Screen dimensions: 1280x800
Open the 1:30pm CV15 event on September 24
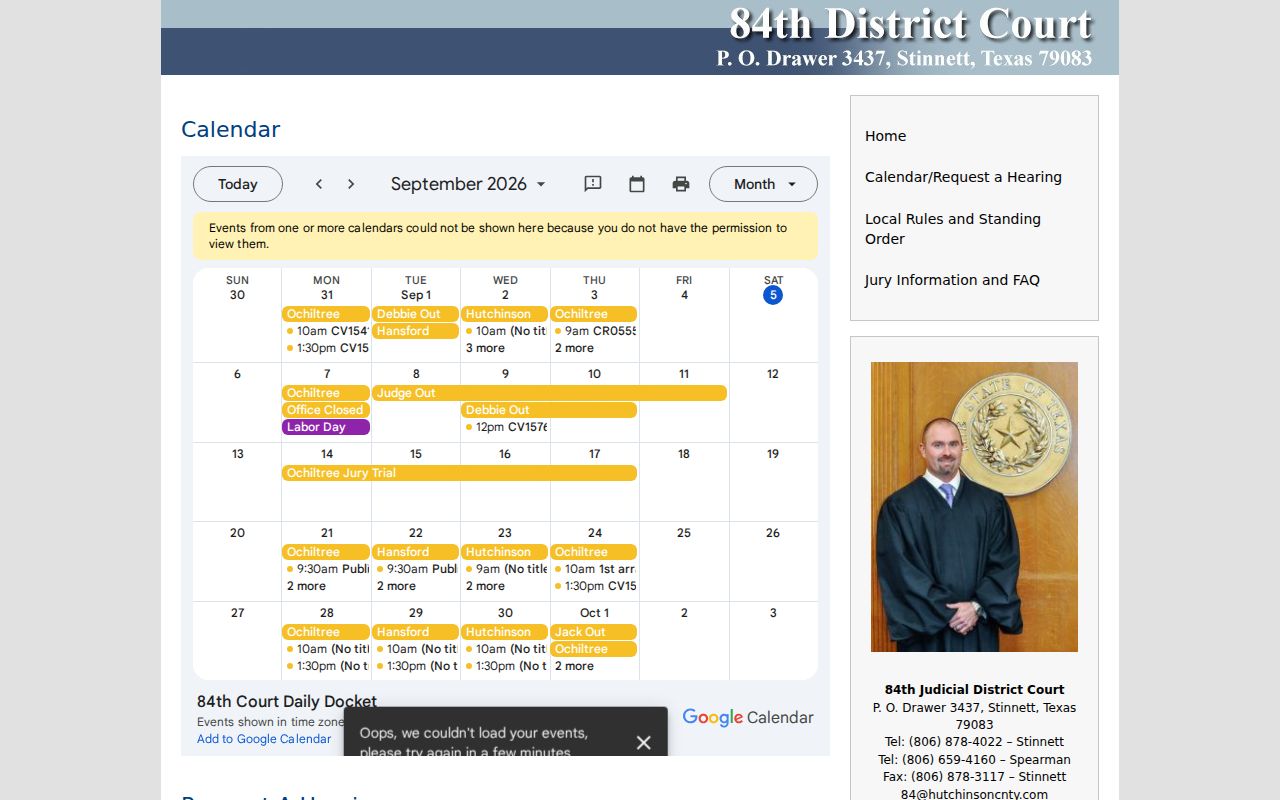[x=594, y=586]
